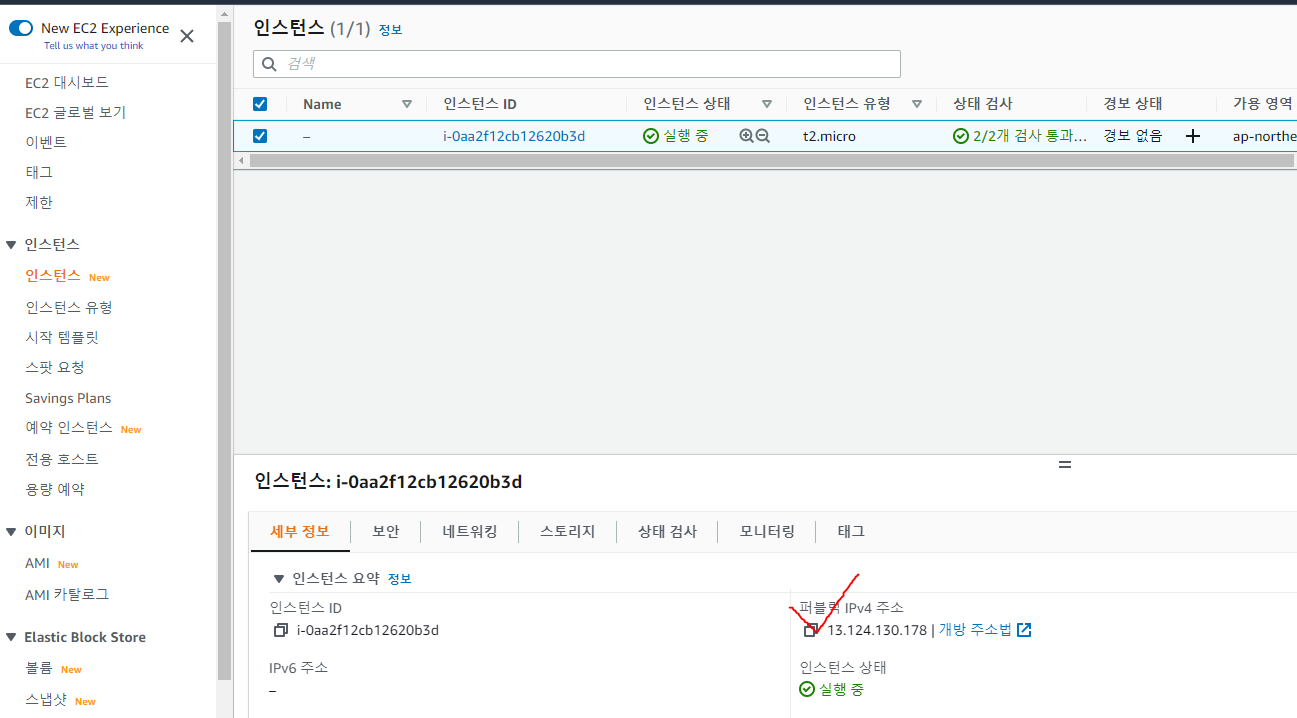The image size is (1297, 718).
Task: Click the external link icon after 개방 주소법
Action: pyautogui.click(x=1024, y=630)
